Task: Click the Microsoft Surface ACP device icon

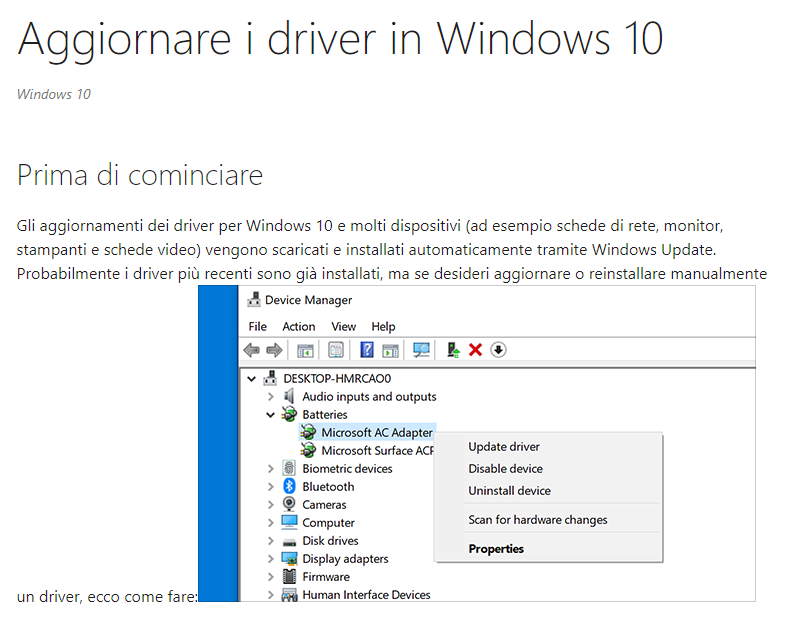Action: point(308,450)
